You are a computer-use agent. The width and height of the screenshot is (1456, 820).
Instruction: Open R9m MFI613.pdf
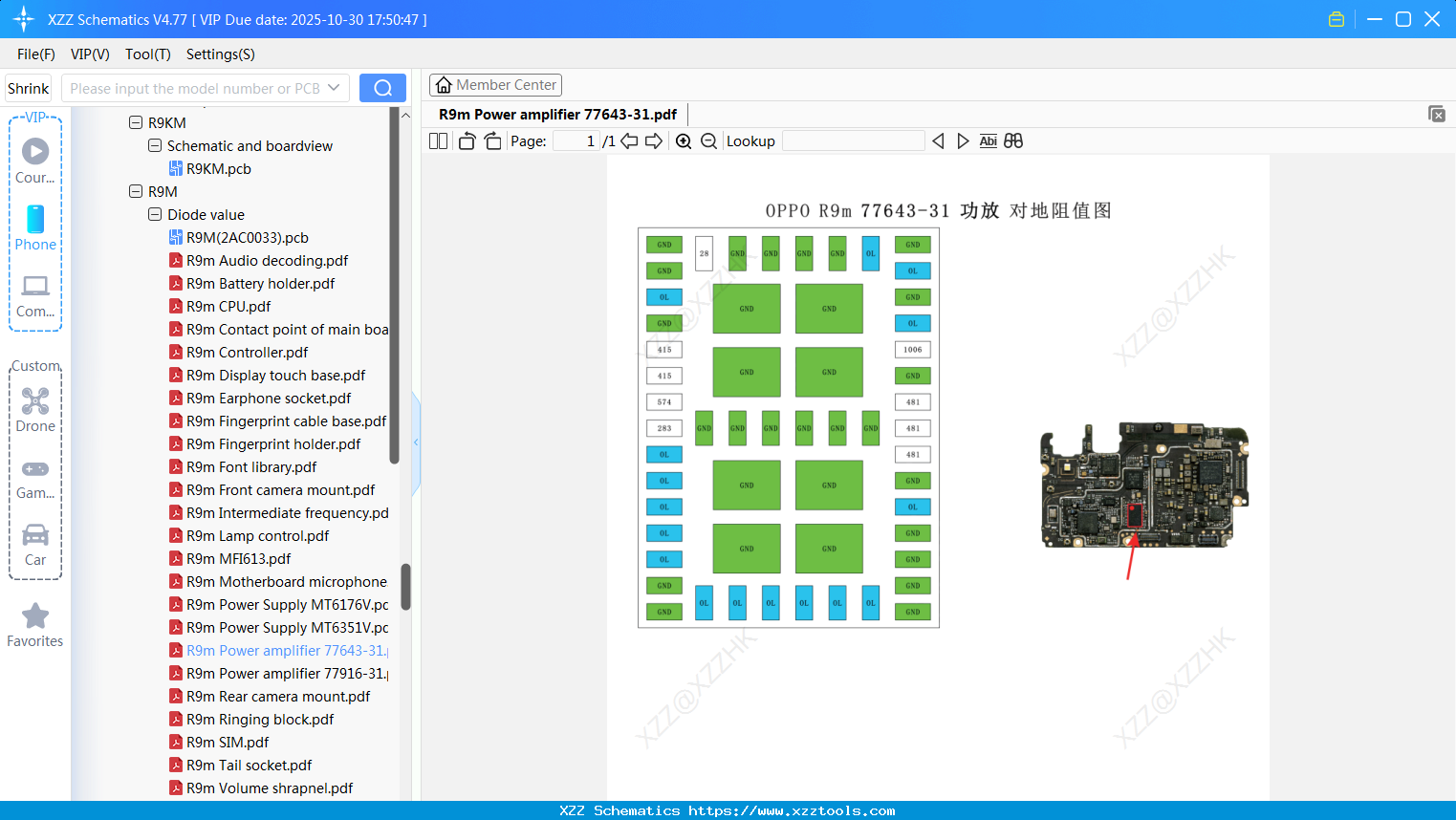[x=229, y=558]
